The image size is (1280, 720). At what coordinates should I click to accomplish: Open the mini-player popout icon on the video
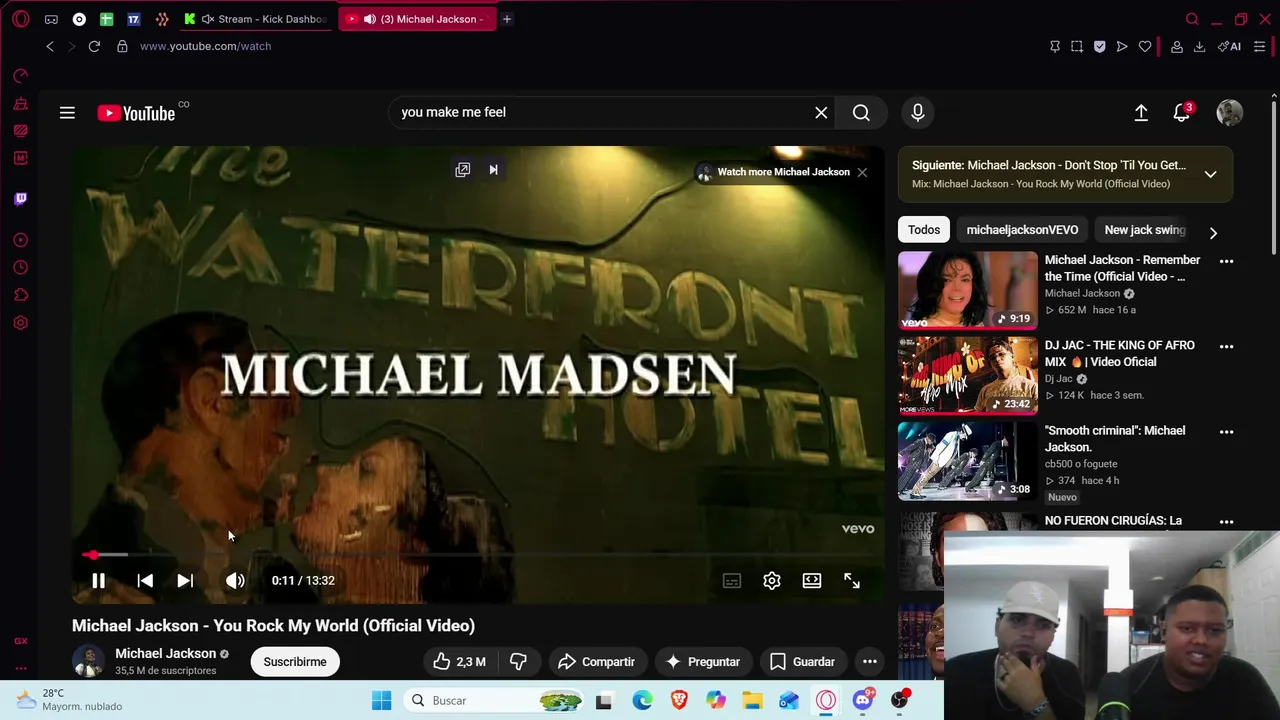(462, 170)
